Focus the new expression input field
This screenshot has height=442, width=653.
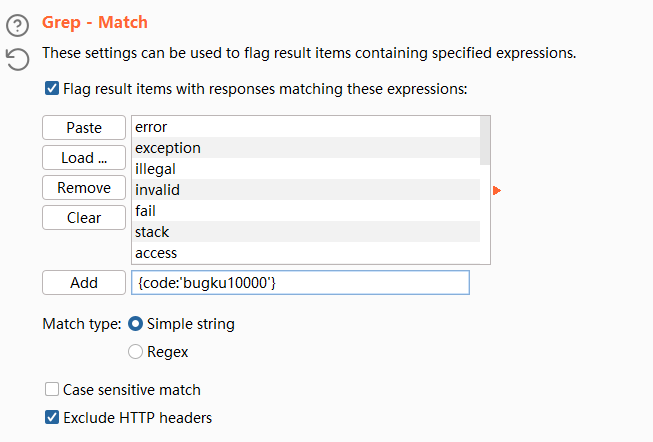pyautogui.click(x=300, y=283)
